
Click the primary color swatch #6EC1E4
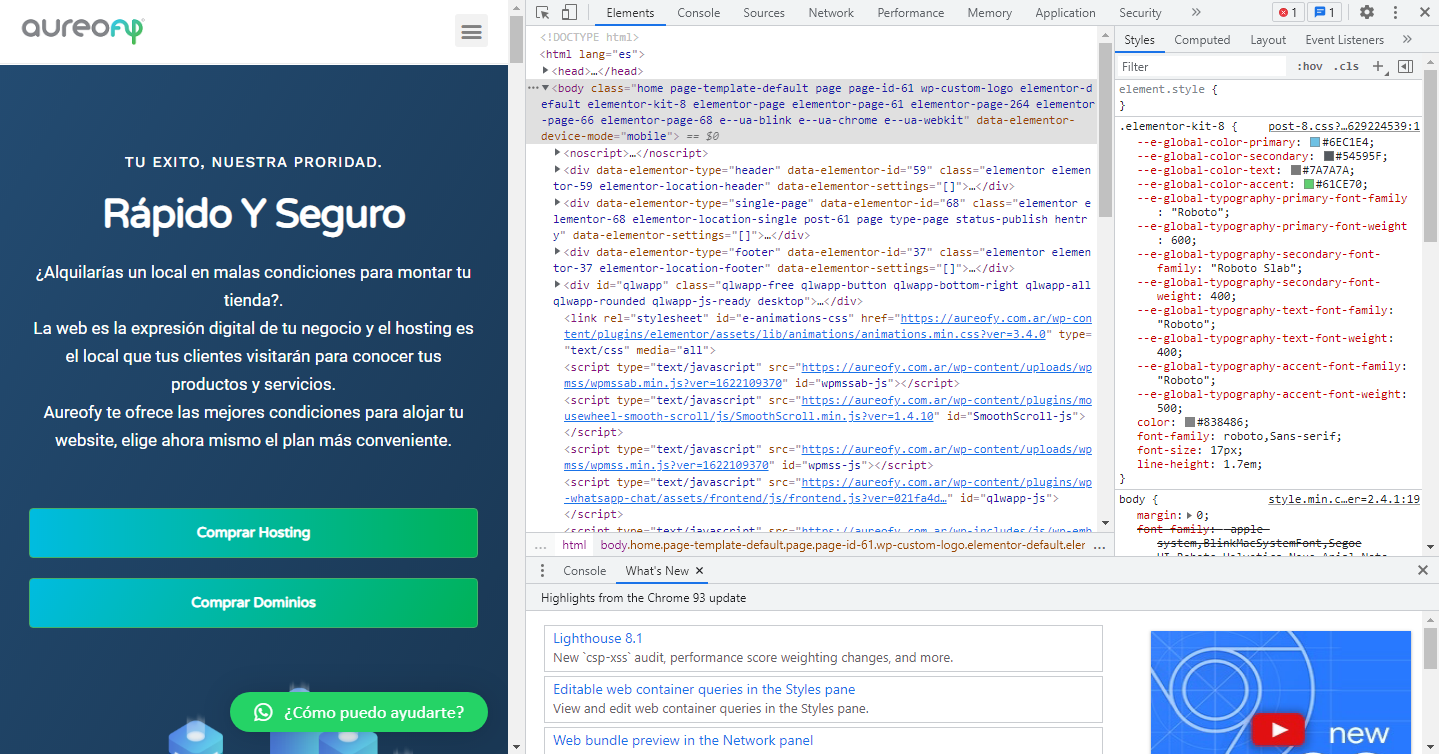tap(1315, 142)
